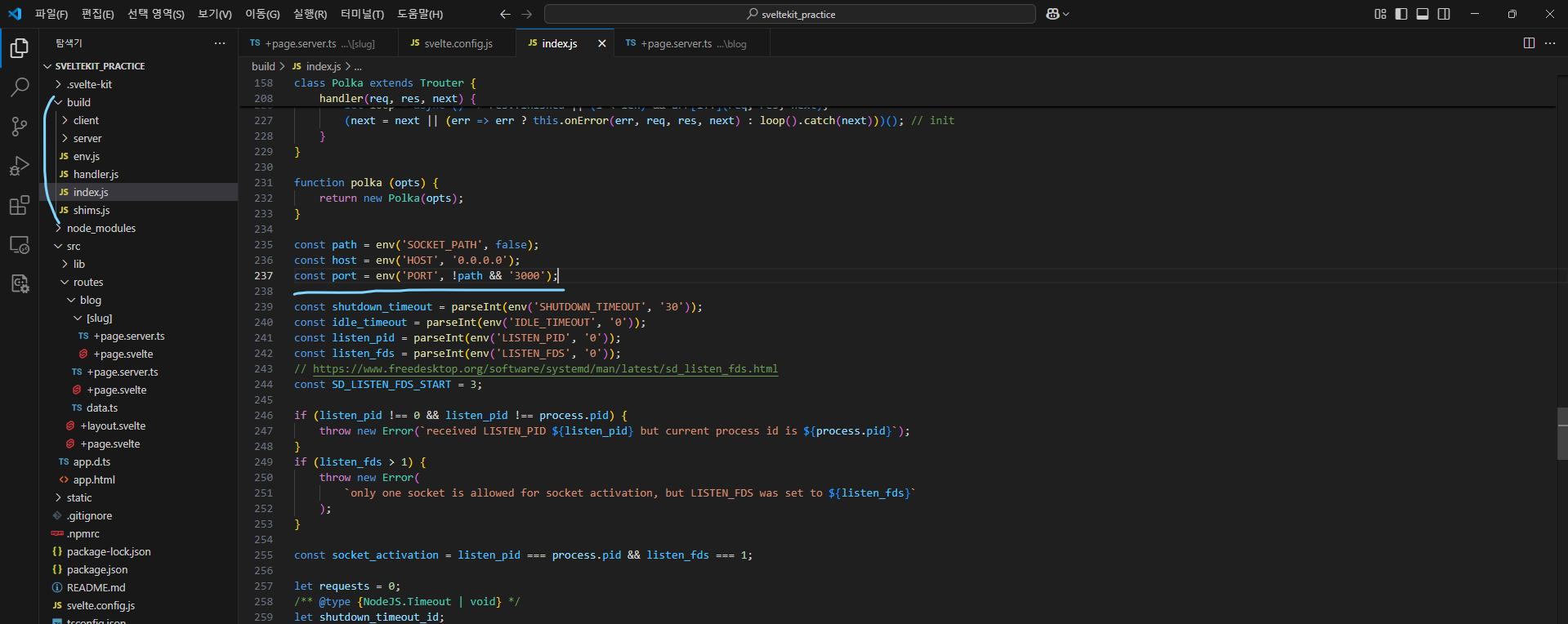Follow the freedesktop.org sd_listen_fds link

point(545,369)
